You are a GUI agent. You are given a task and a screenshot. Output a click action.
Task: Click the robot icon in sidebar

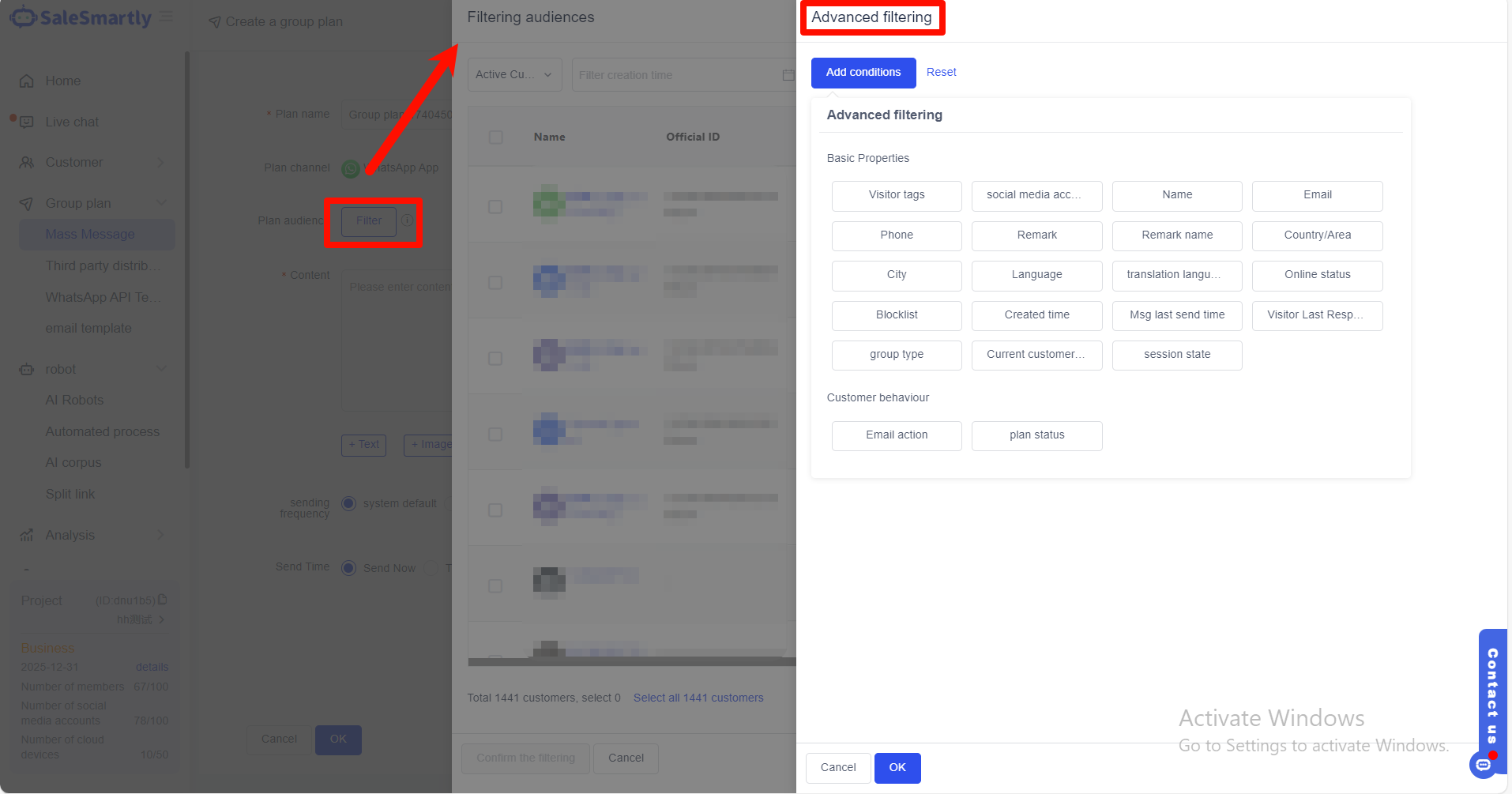click(27, 370)
